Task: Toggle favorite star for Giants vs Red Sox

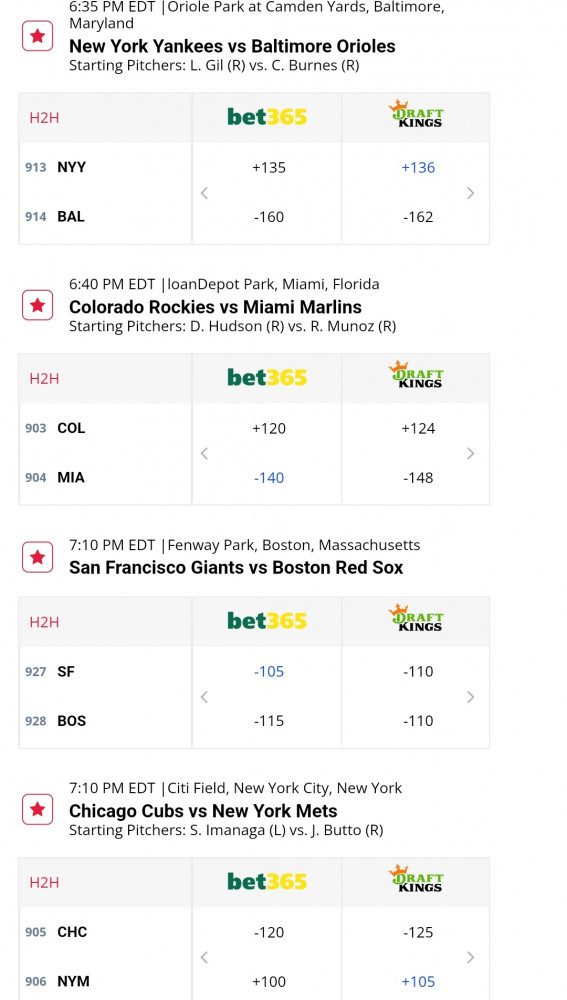Action: 38,557
